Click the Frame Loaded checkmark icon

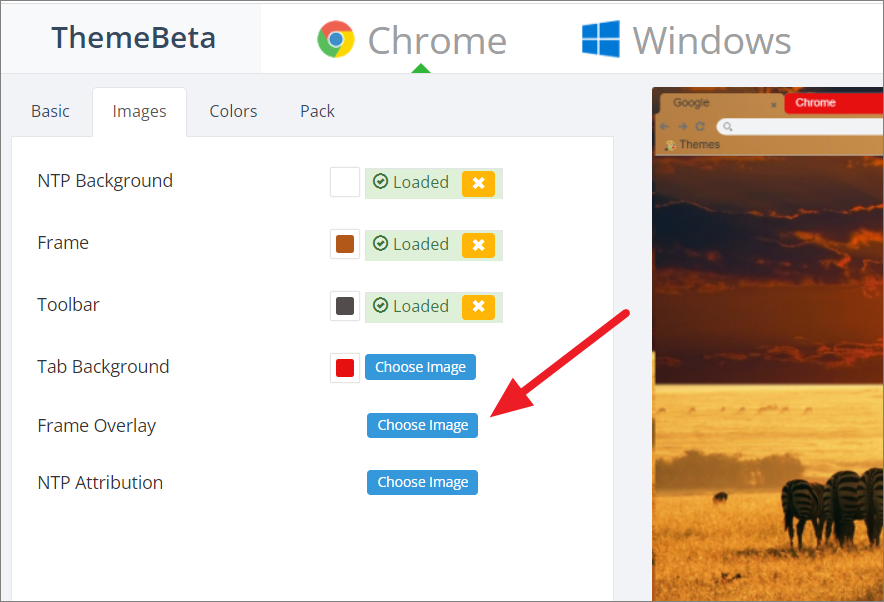(381, 244)
